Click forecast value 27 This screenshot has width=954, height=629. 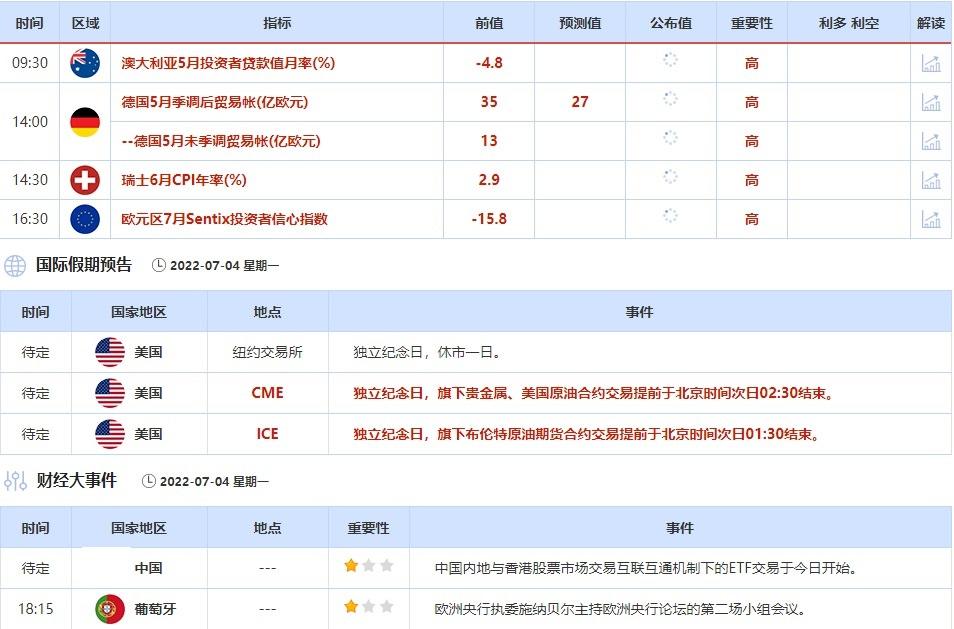tap(580, 102)
